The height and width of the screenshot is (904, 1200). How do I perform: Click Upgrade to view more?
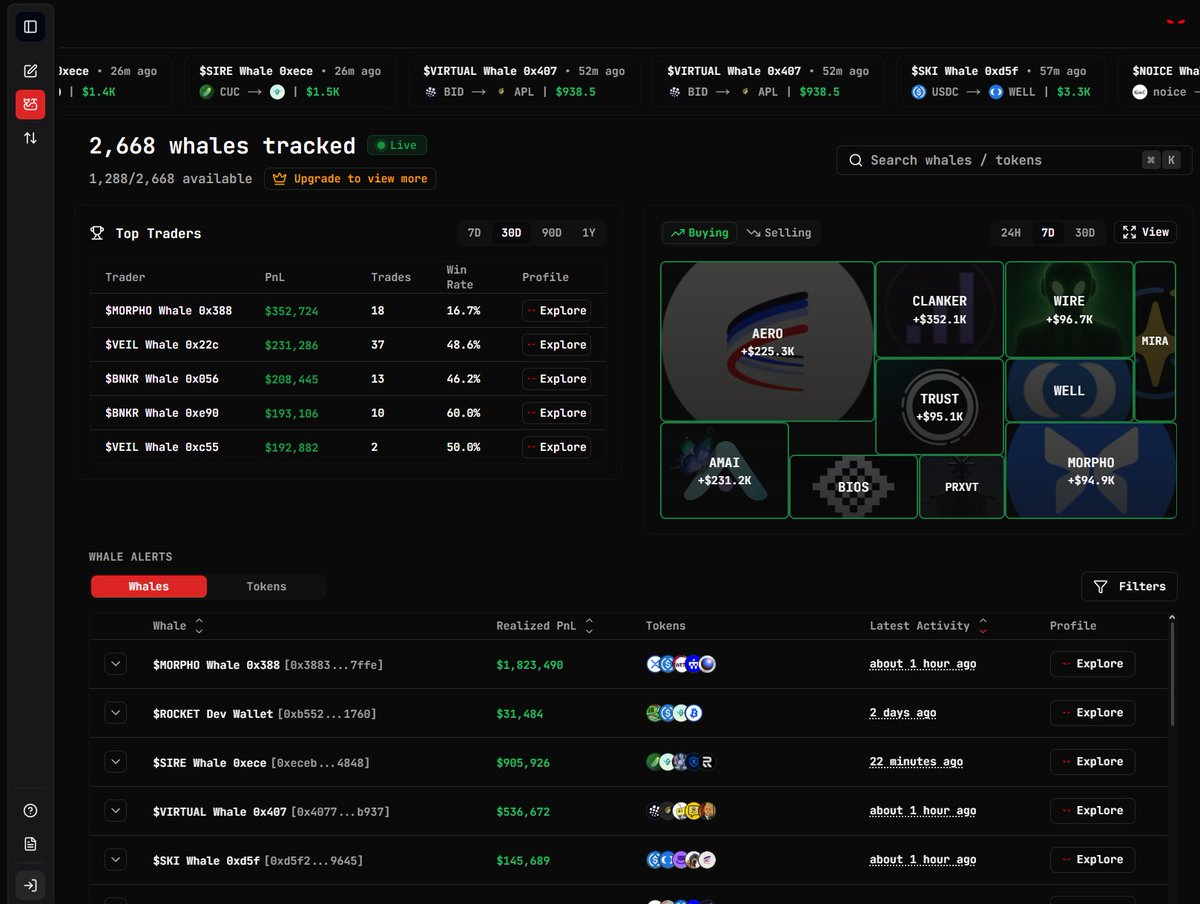click(350, 179)
